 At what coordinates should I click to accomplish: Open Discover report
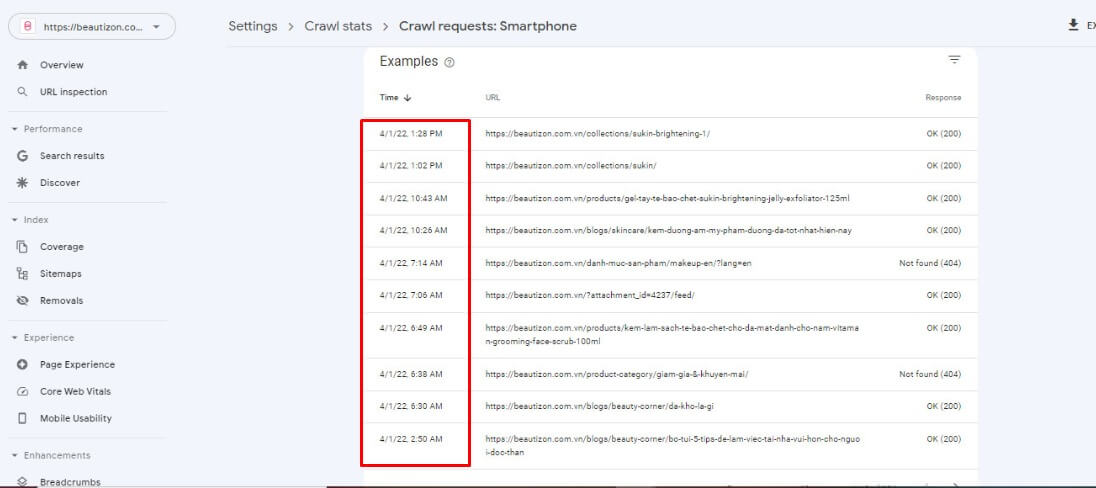tap(59, 182)
